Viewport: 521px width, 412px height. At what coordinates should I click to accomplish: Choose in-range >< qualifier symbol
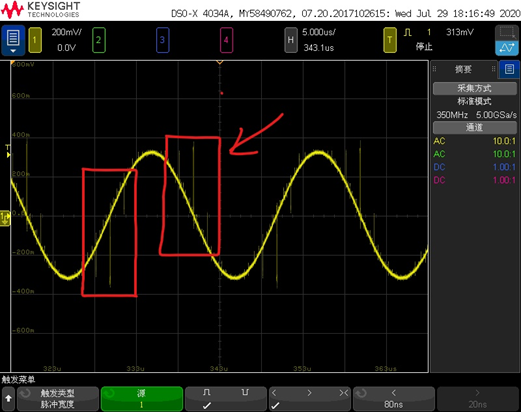pos(344,393)
